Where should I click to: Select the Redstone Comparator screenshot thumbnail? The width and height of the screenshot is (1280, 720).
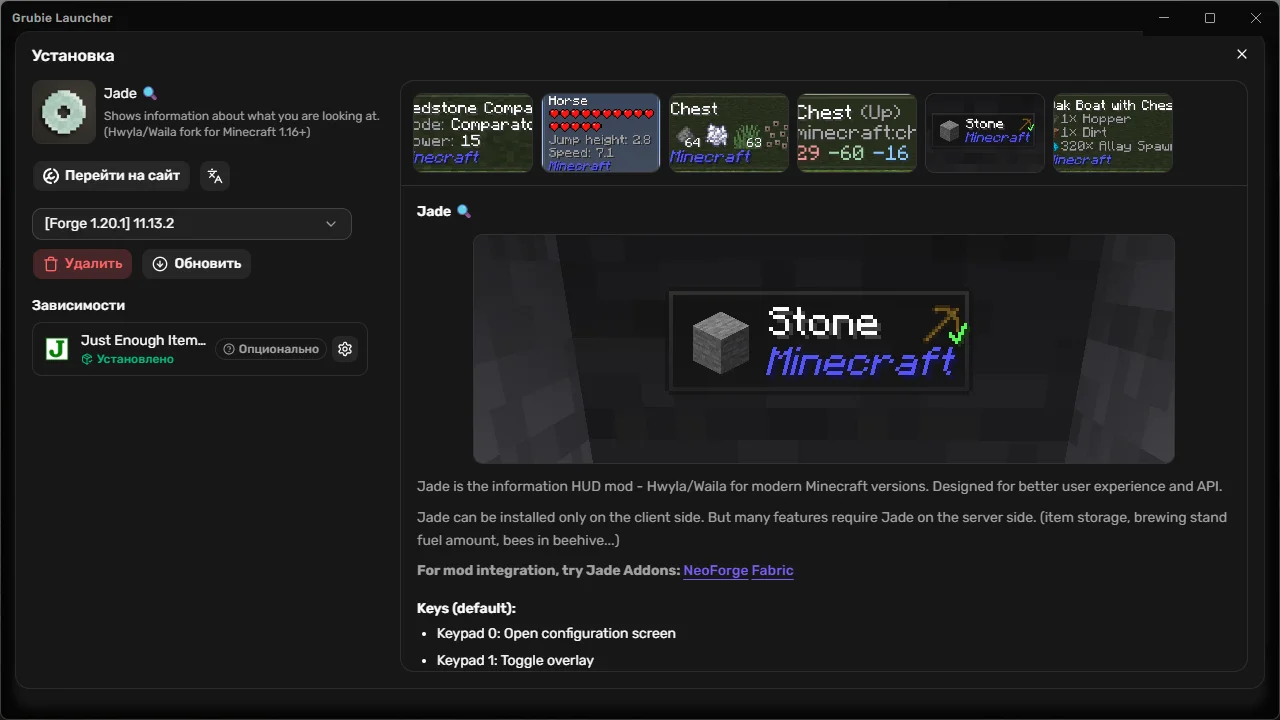473,133
